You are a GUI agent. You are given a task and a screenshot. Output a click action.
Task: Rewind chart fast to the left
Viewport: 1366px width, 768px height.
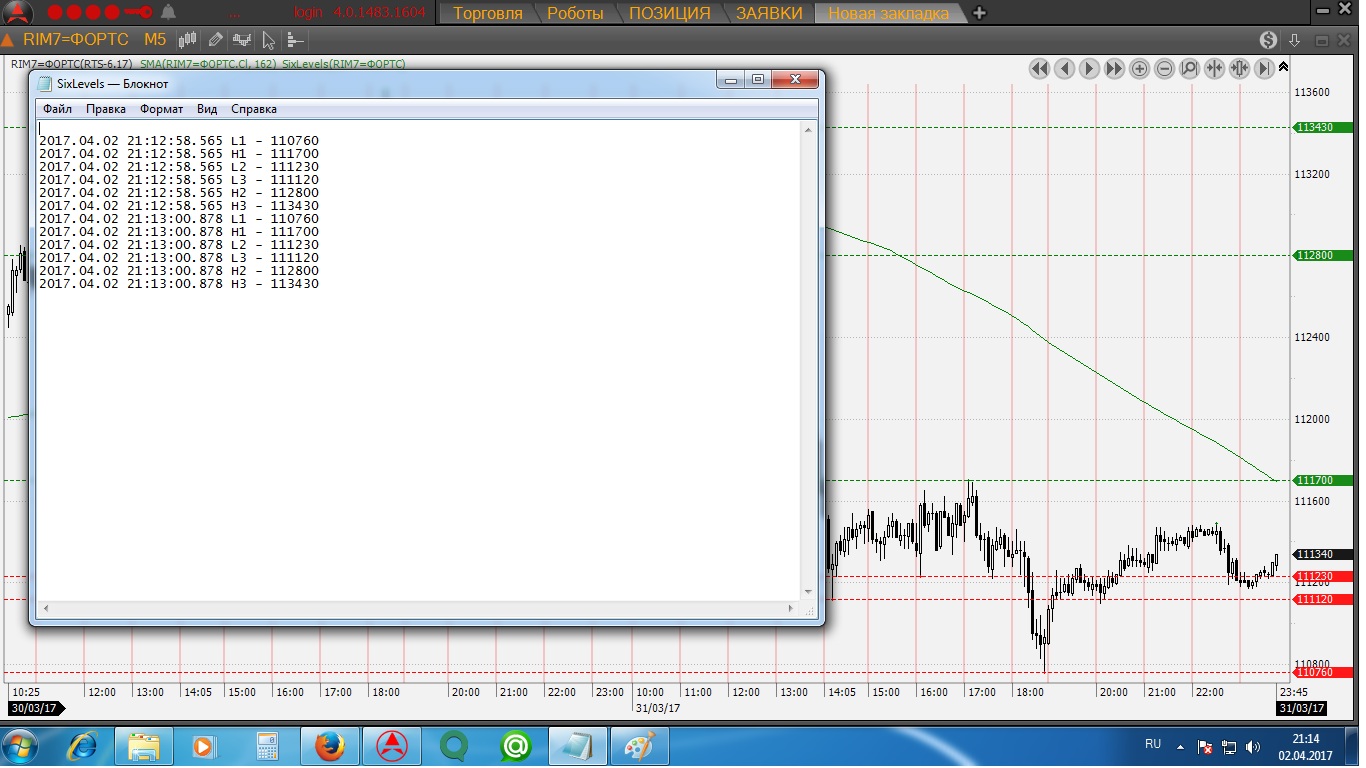coord(1039,69)
